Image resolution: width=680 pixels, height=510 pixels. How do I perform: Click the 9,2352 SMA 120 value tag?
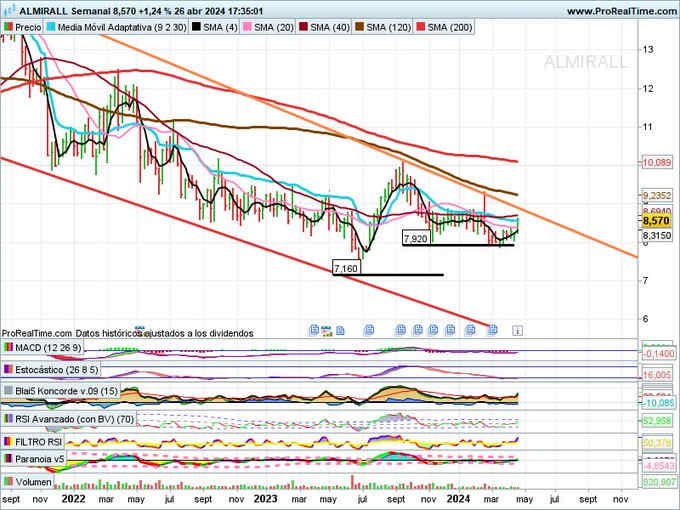tap(657, 196)
